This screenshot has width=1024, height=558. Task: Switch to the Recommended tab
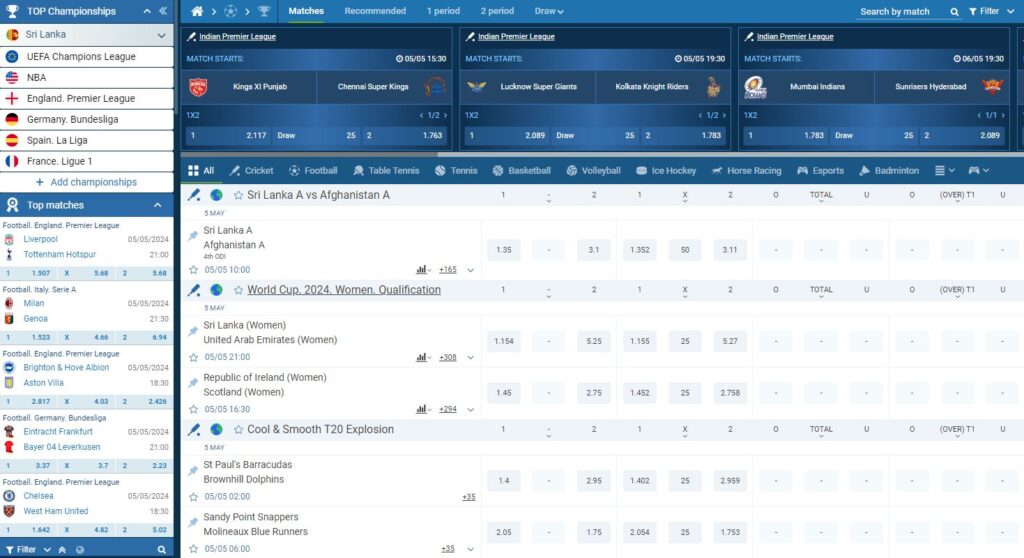click(x=375, y=11)
